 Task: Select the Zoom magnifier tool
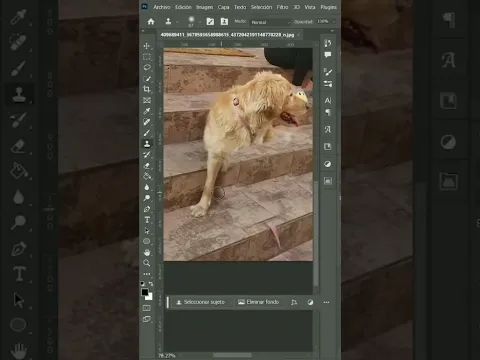147,263
